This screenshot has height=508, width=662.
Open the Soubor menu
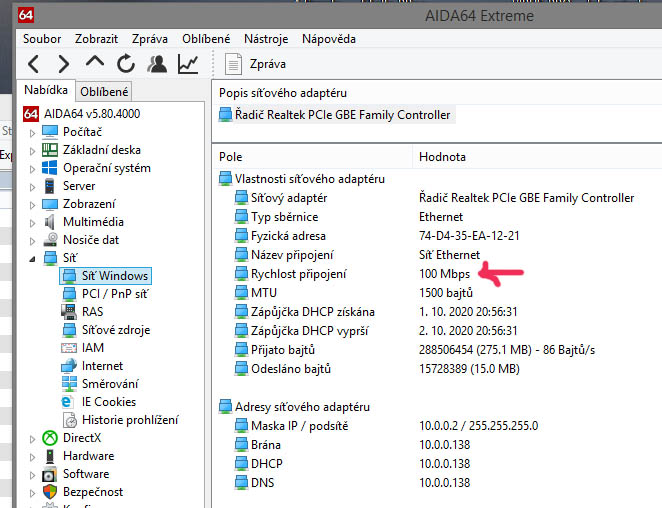tap(42, 39)
